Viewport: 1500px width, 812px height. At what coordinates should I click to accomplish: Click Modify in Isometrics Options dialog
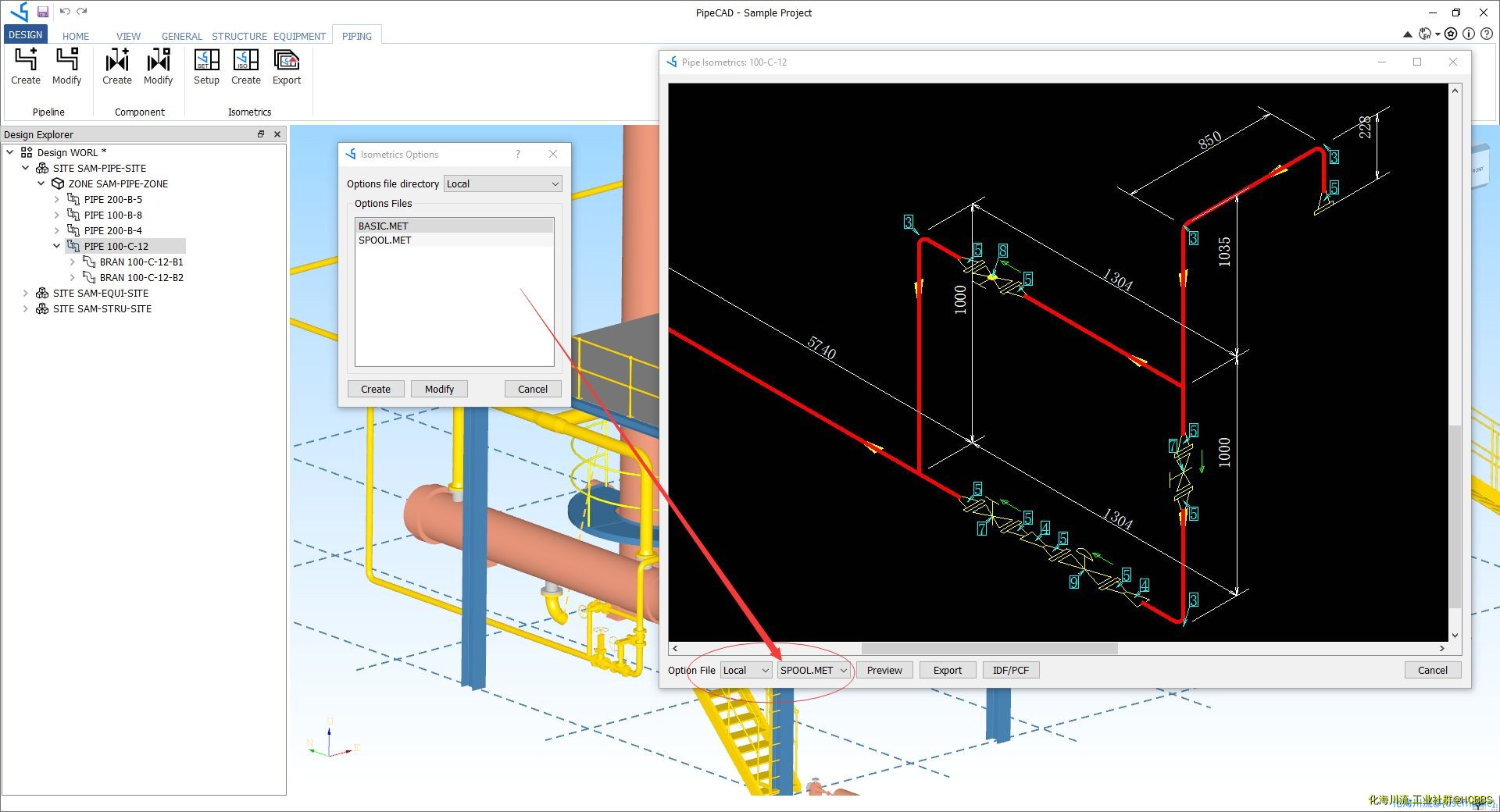point(439,389)
